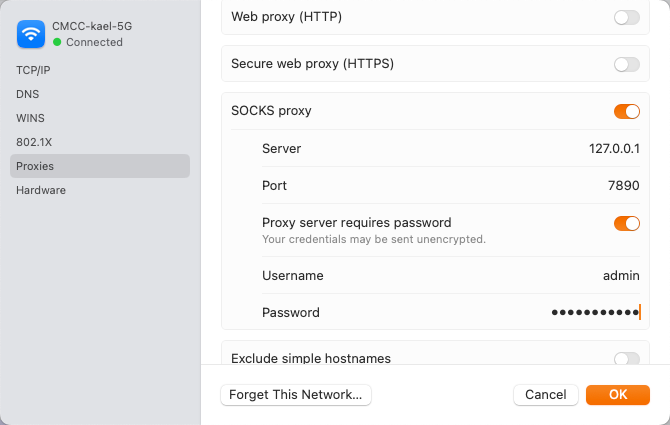This screenshot has height=425, width=670.
Task: Select the Proxies sidebar item
Action: click(x=35, y=166)
